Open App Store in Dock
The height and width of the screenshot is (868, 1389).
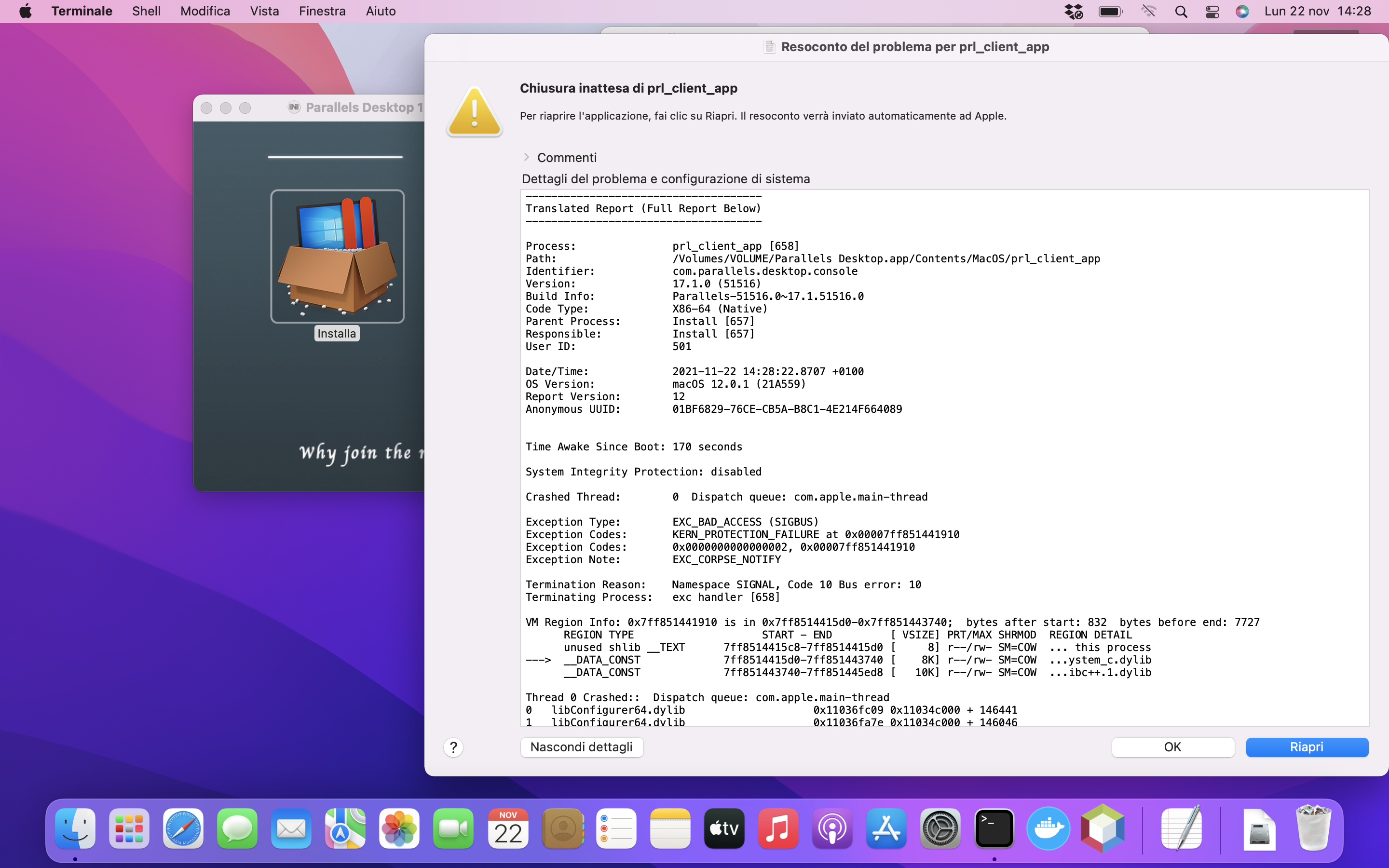point(886,828)
